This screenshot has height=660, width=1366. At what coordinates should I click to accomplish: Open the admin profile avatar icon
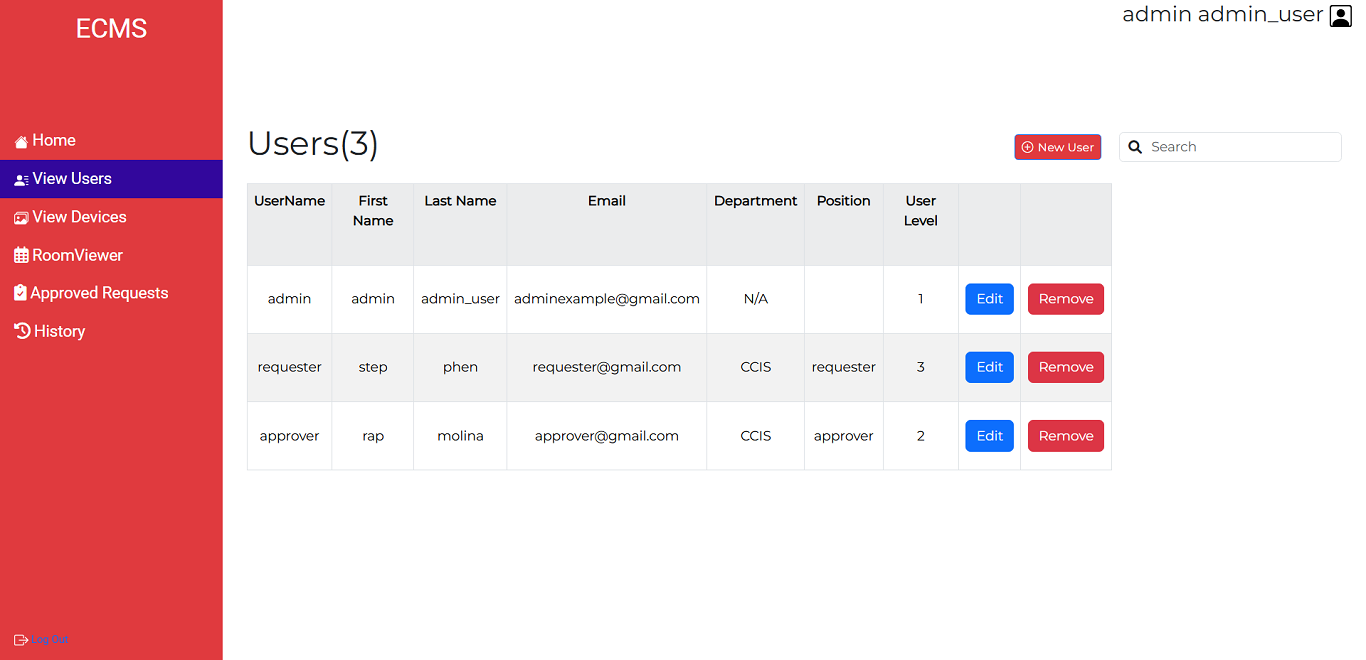click(x=1340, y=15)
